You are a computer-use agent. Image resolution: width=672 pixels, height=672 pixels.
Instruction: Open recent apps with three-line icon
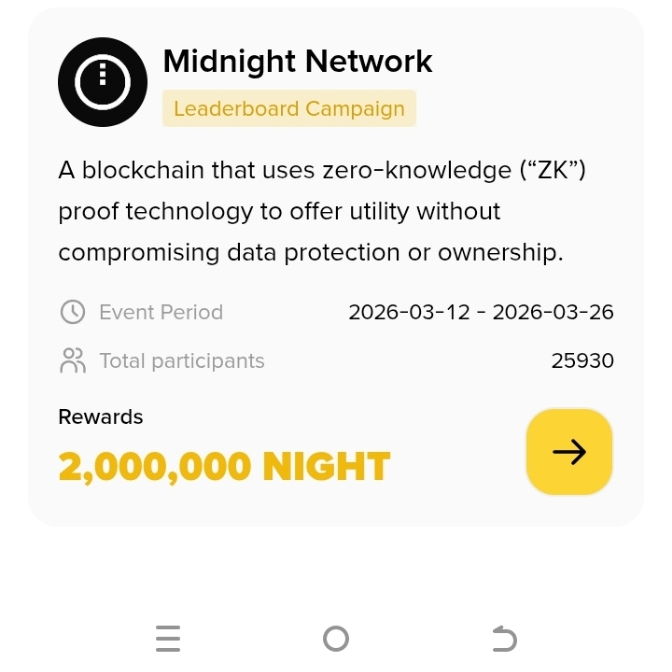pyautogui.click(x=168, y=638)
